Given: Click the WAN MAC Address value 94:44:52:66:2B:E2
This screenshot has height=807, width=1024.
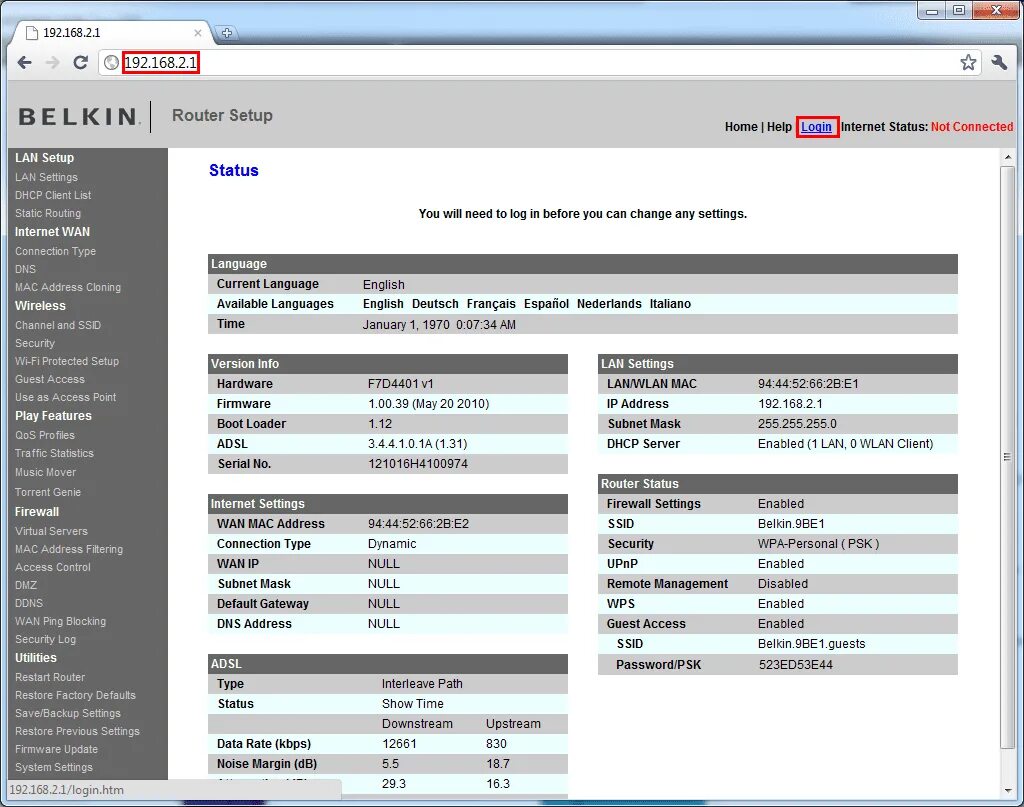Looking at the screenshot, I should [418, 524].
